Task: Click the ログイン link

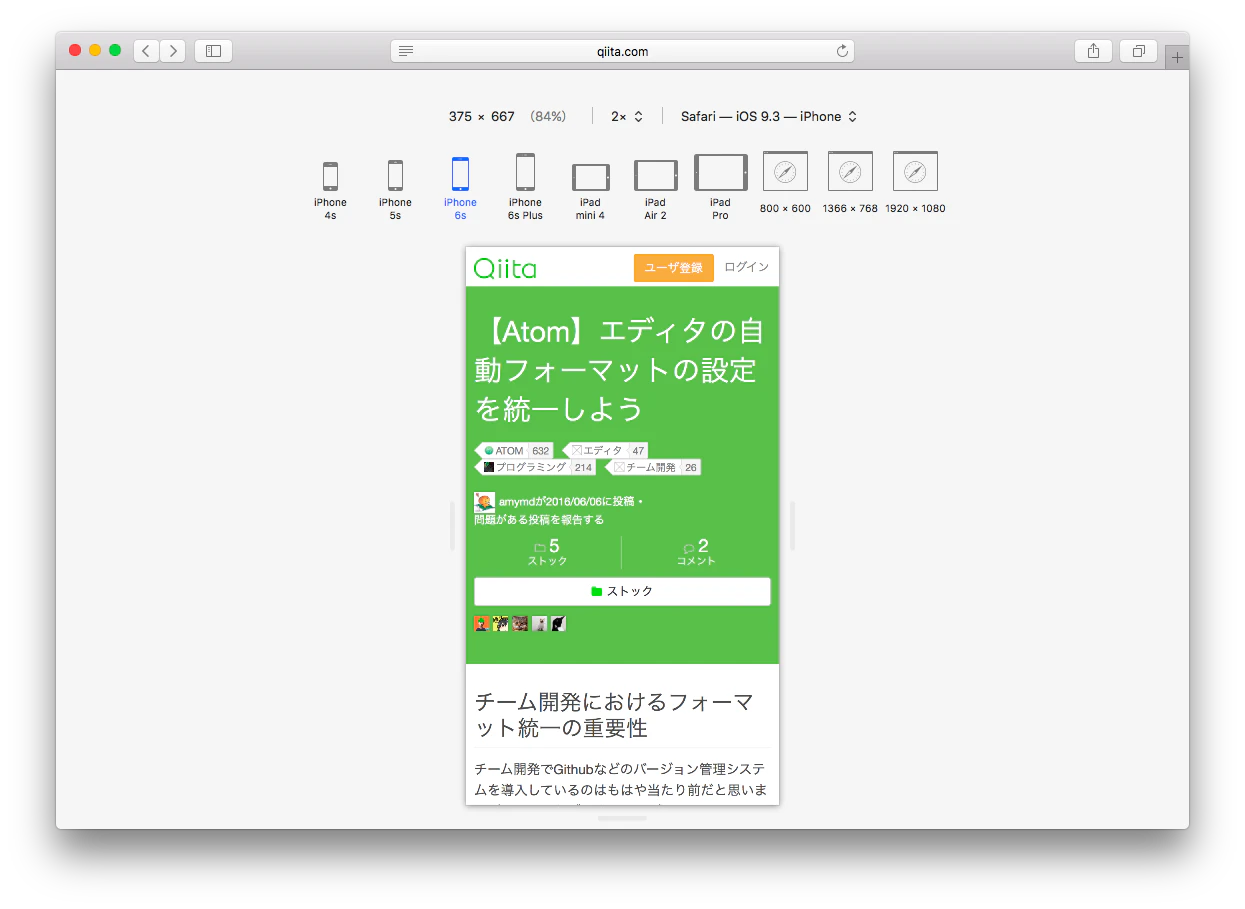Action: 747,267
